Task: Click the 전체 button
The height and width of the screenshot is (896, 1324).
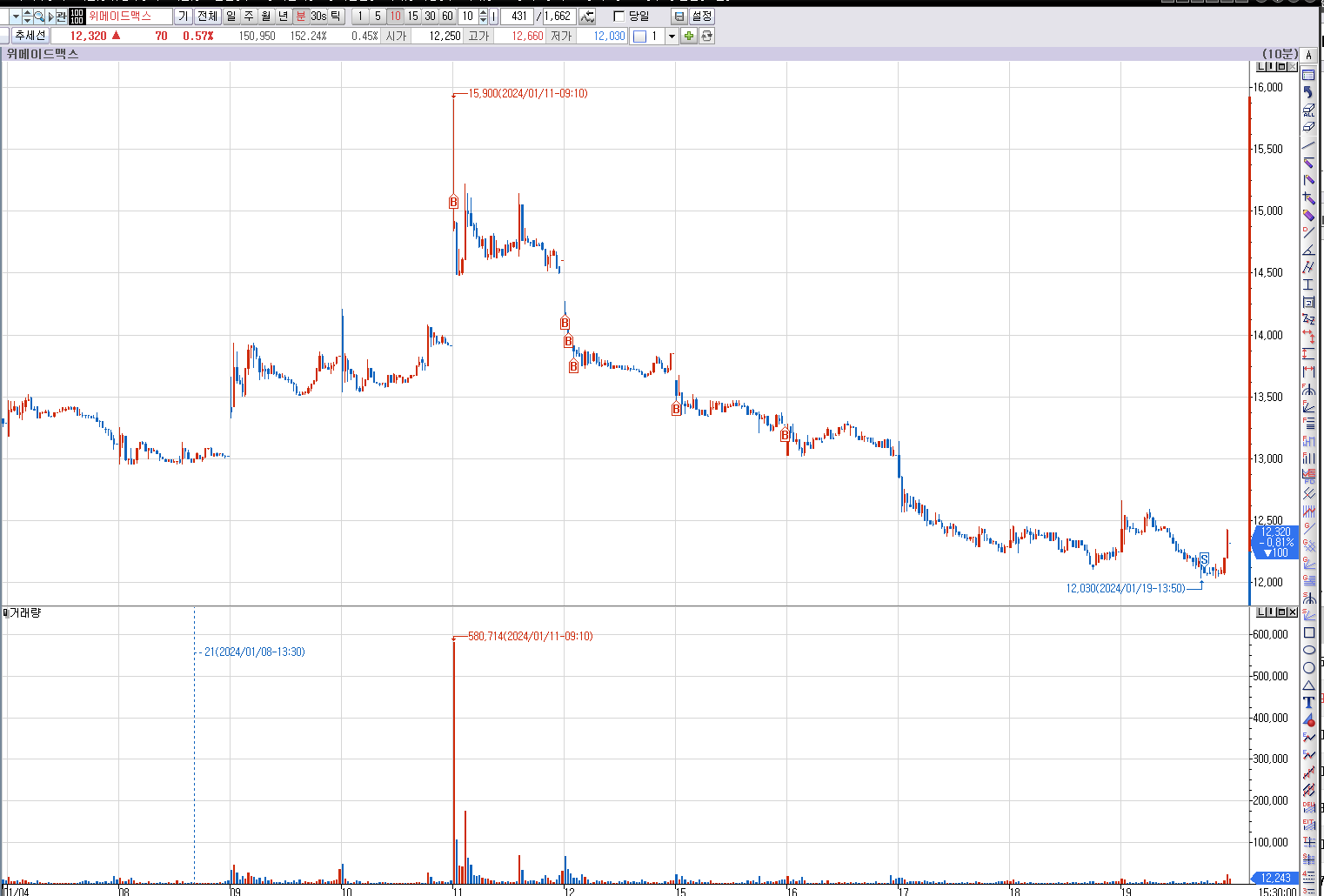Action: (x=207, y=17)
